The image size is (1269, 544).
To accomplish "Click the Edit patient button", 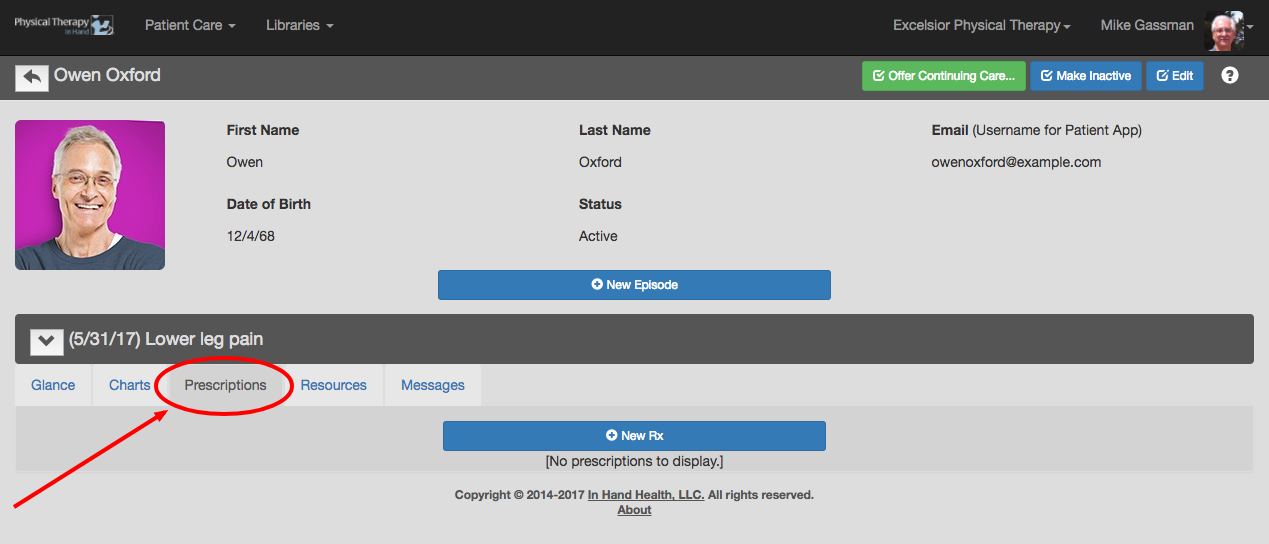I will click(1175, 76).
